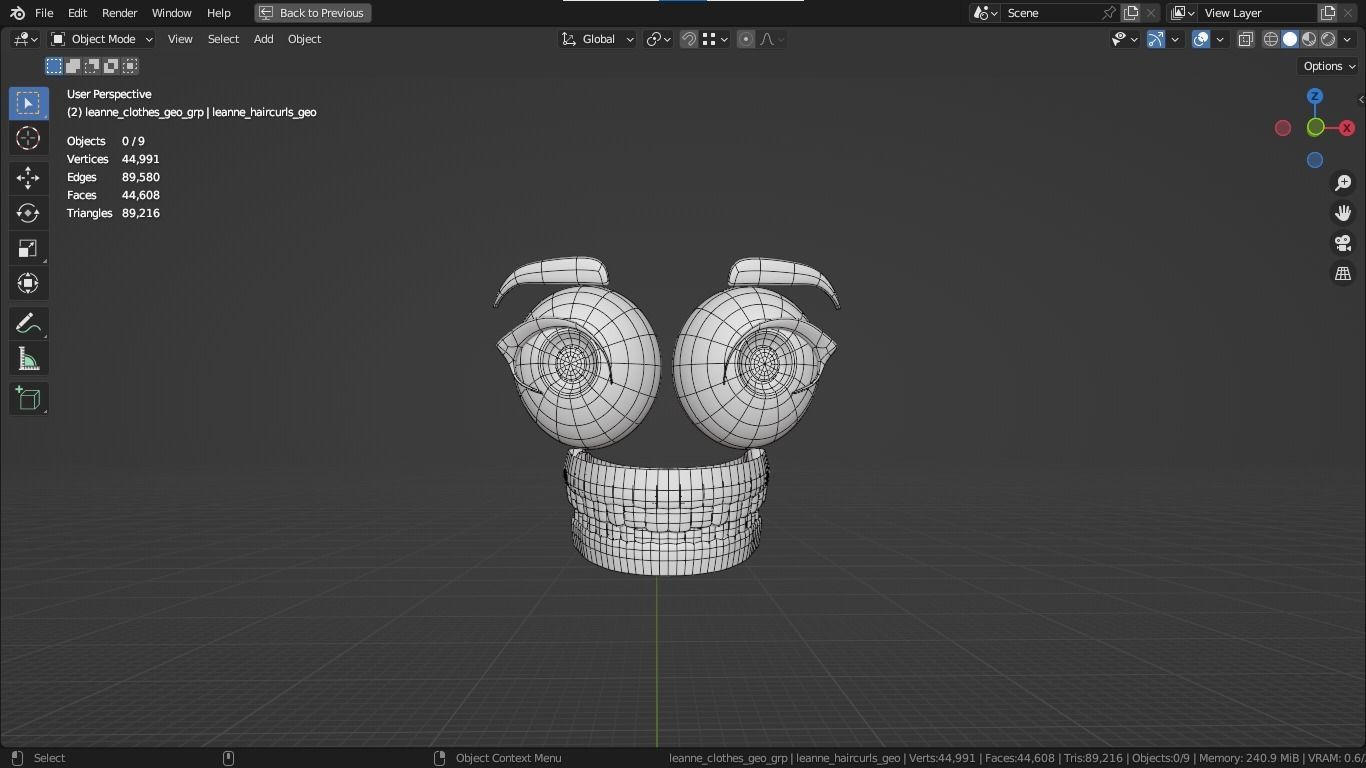This screenshot has width=1366, height=768.
Task: Toggle camera view icon
Action: (x=1343, y=243)
